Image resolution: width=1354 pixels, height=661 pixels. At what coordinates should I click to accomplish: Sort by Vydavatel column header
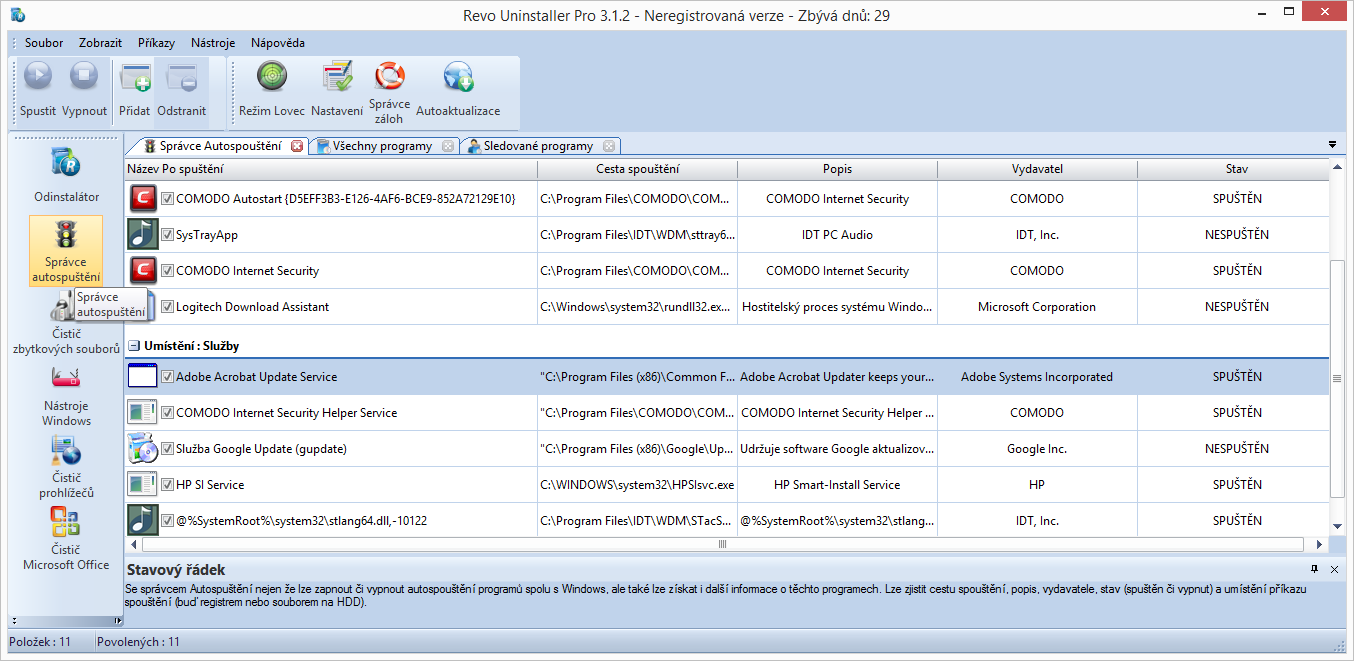[x=1037, y=169]
